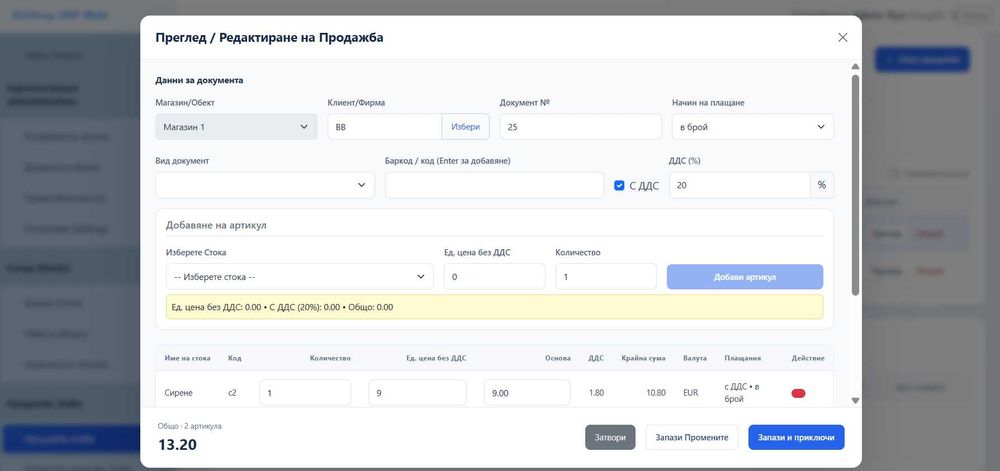Click the scrollbar down arrow in dialog

(855, 400)
